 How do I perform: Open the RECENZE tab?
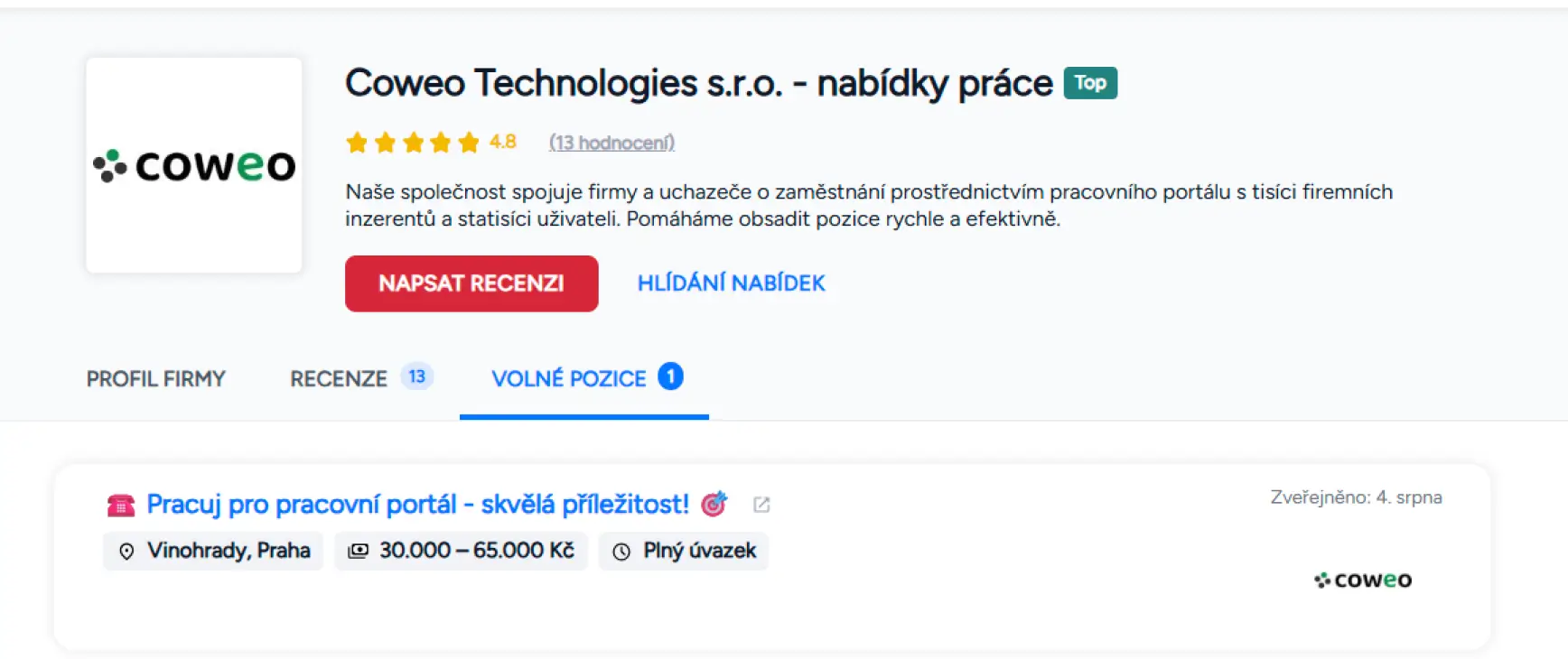click(x=339, y=378)
